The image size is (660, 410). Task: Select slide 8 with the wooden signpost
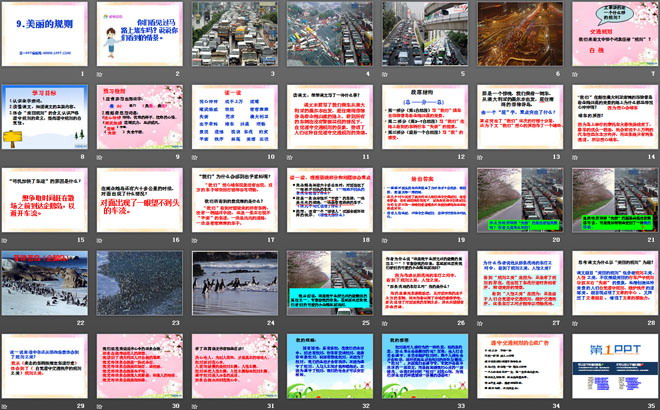(45, 117)
